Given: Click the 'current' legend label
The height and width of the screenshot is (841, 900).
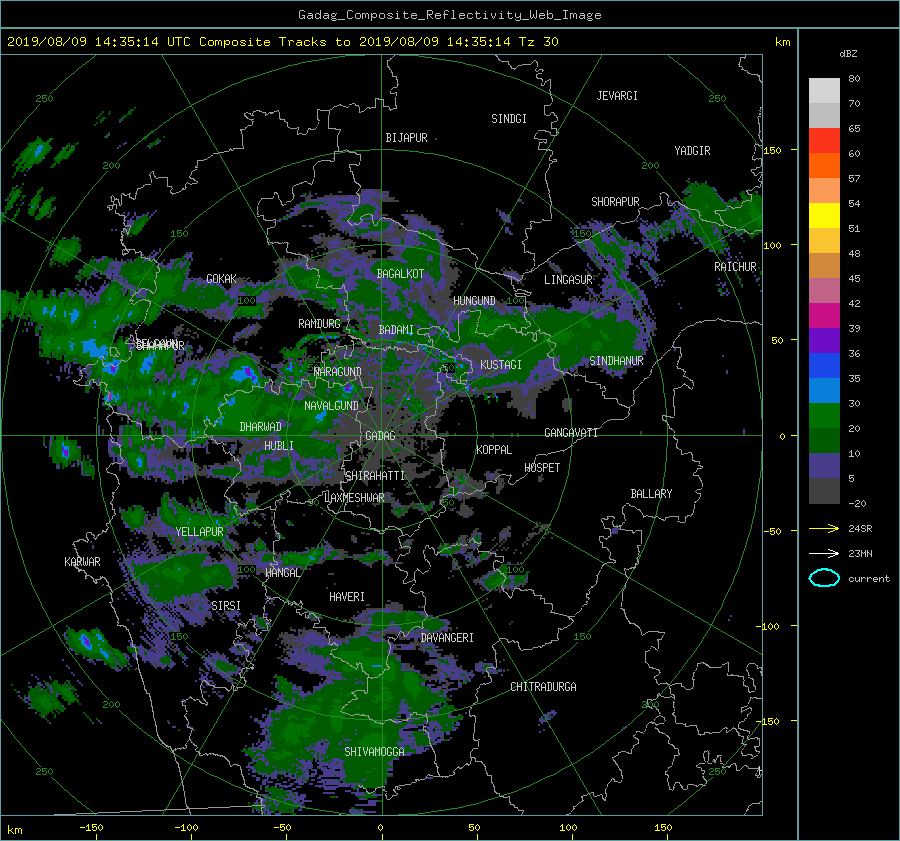Looking at the screenshot, I should [869, 579].
